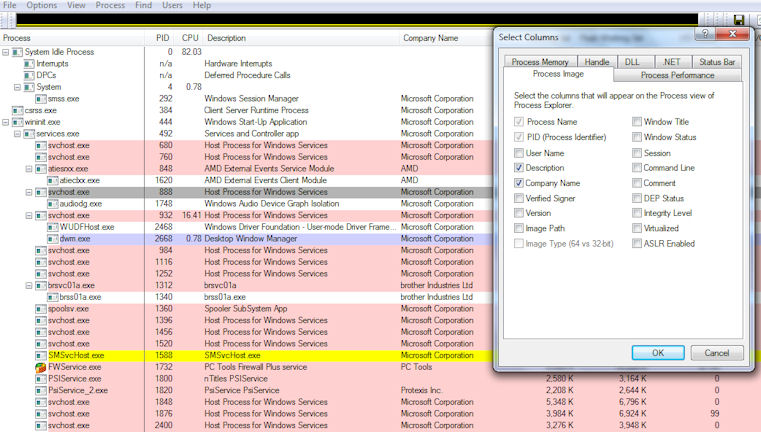Collapse svchost.exe PID 932 node
761x432 pixels.
click(29, 215)
